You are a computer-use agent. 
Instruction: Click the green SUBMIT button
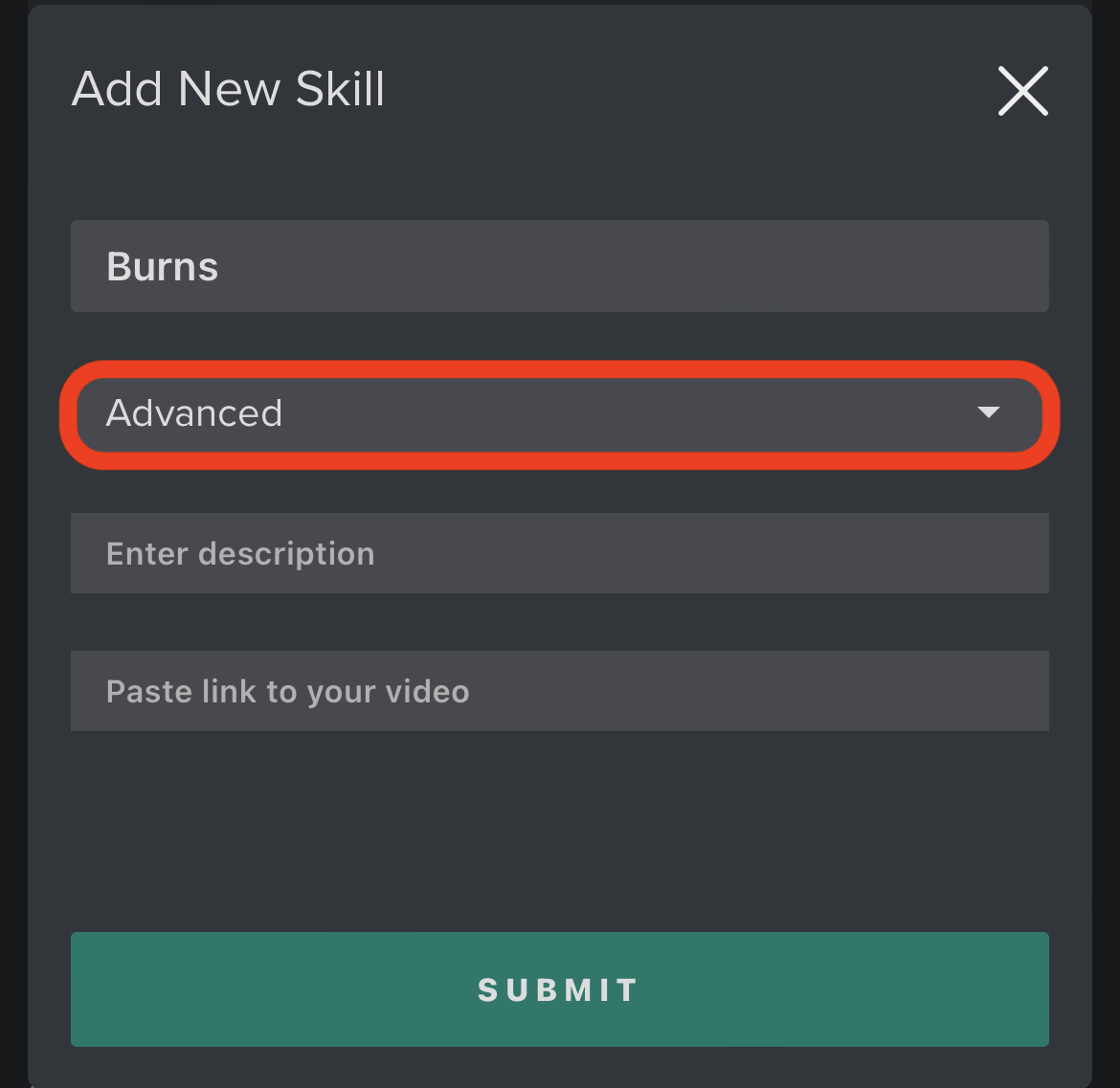559,988
